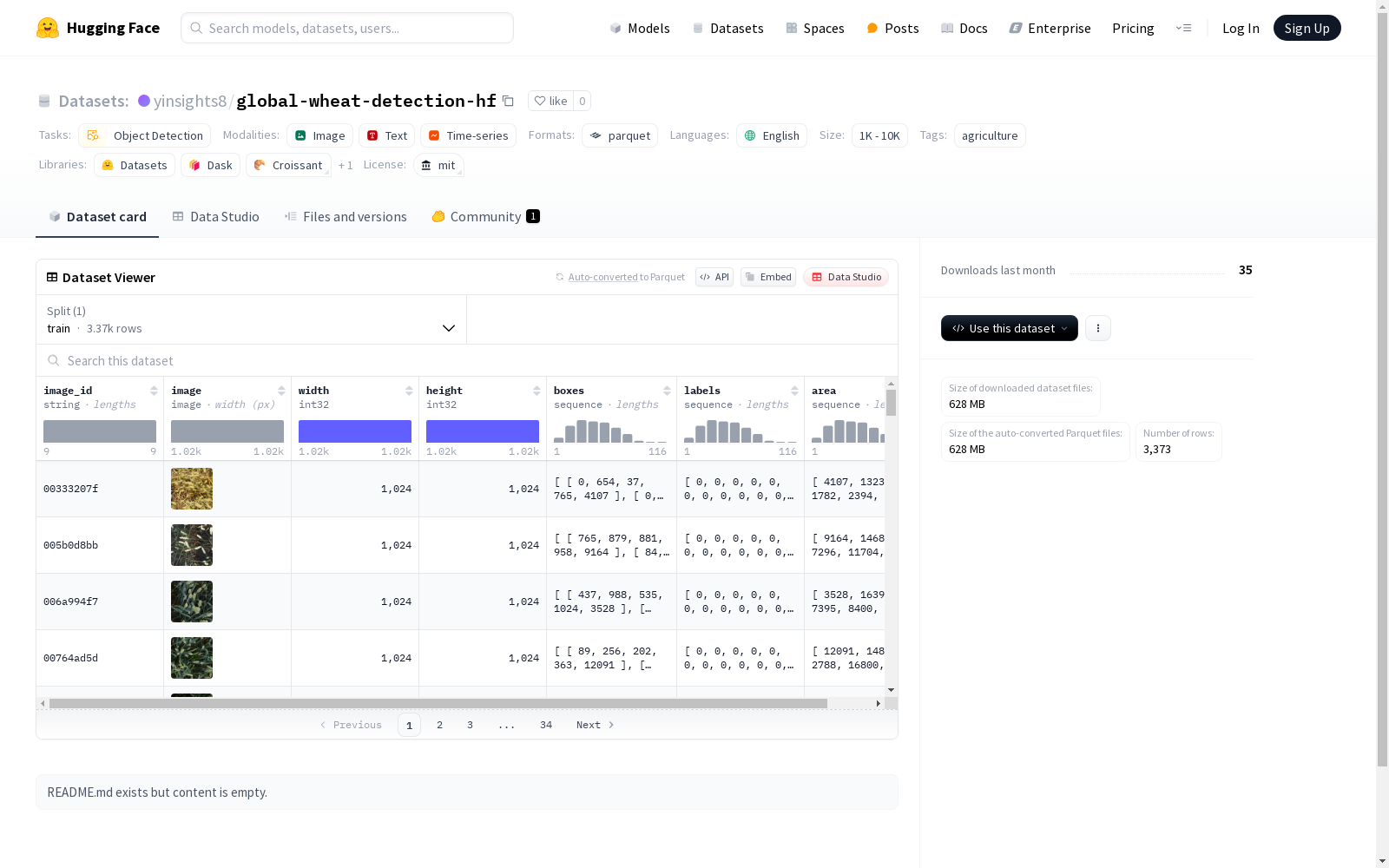Viewport: 1389px width, 868px height.
Task: Click the table's vertical scrollbar
Action: [x=892, y=403]
